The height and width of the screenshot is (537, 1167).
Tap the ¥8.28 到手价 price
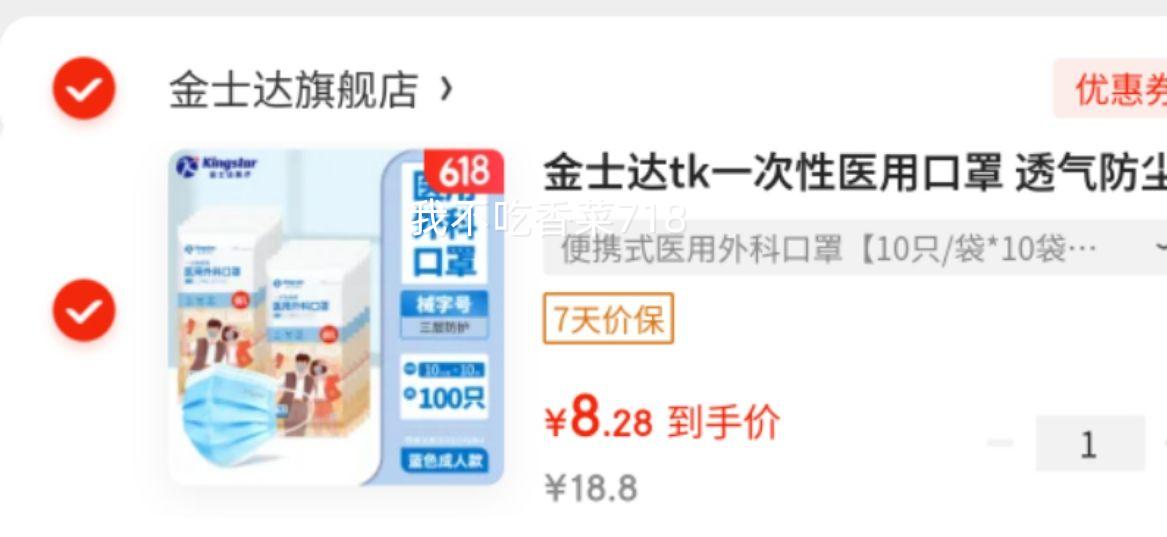coord(662,422)
